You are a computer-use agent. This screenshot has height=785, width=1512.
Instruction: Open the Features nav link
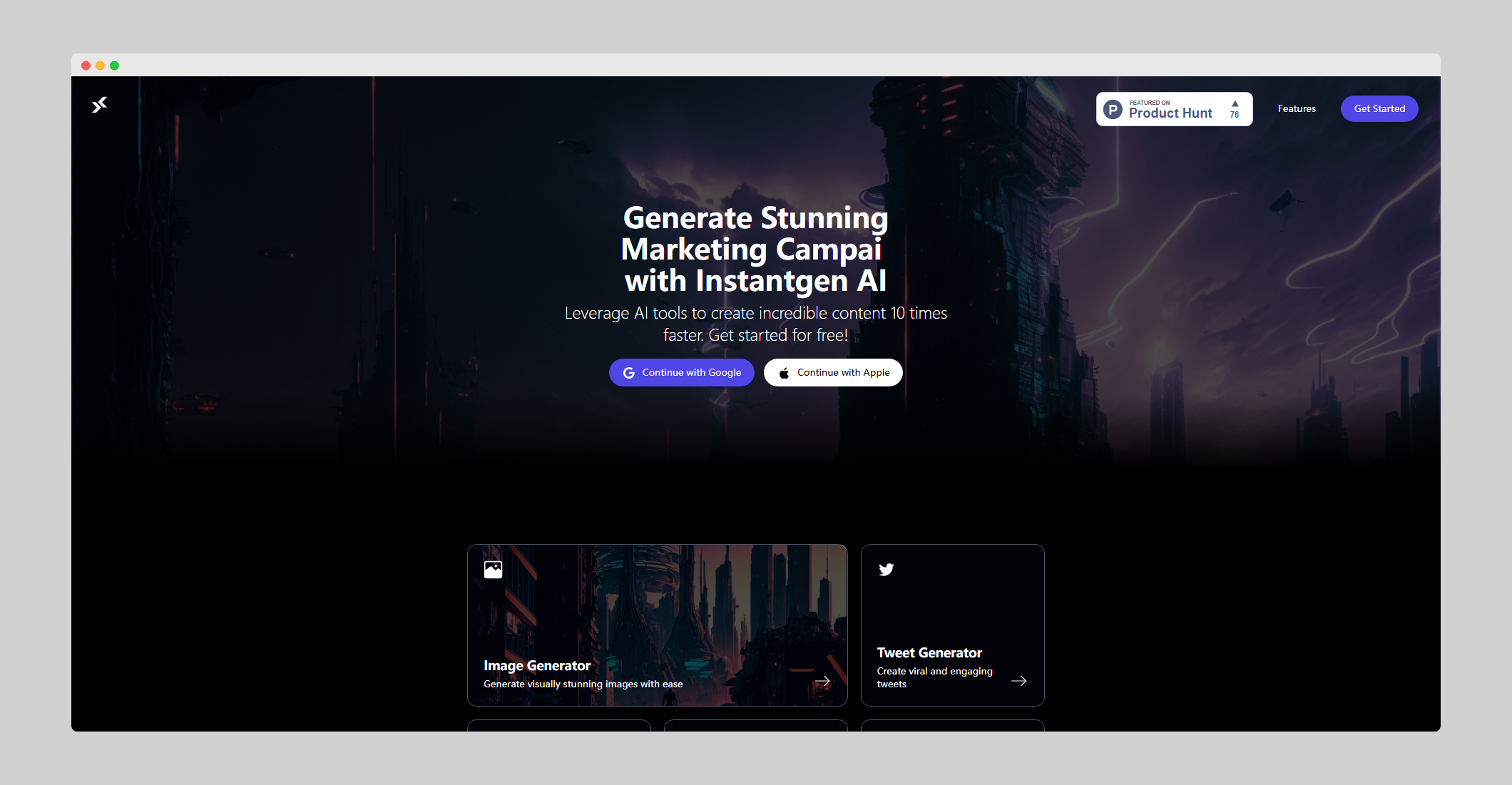click(x=1296, y=109)
